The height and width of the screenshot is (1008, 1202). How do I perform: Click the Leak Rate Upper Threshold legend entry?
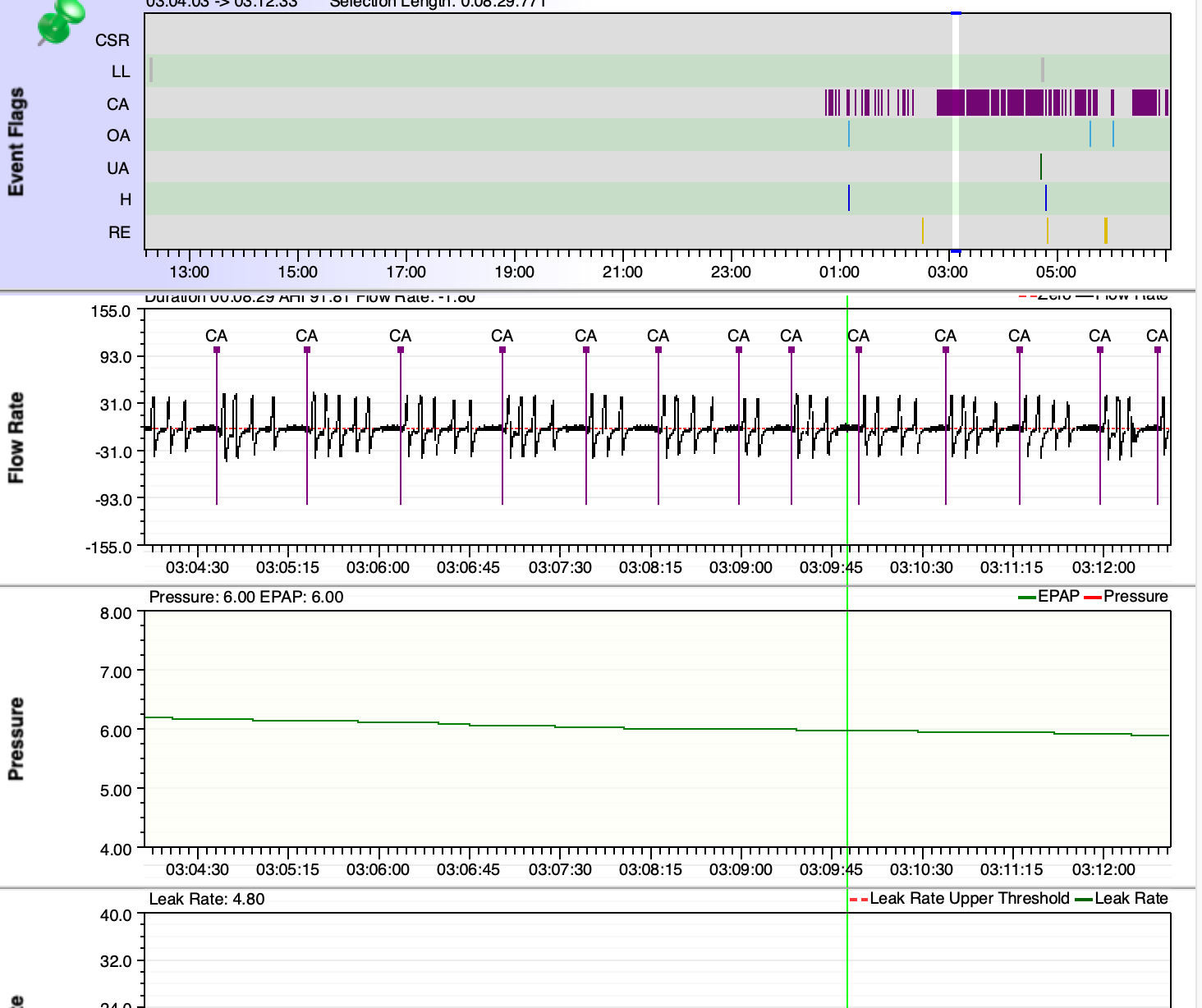coord(960,899)
